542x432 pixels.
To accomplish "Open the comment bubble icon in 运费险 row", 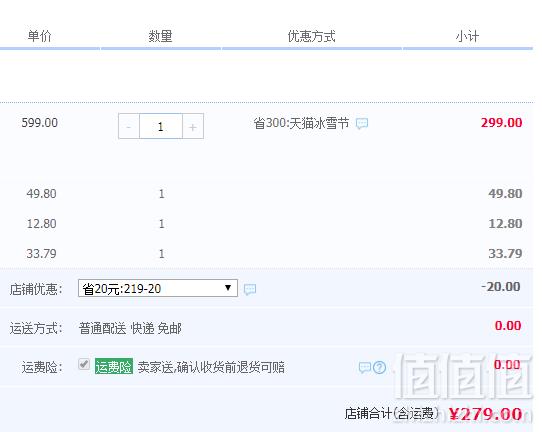I will tap(364, 367).
